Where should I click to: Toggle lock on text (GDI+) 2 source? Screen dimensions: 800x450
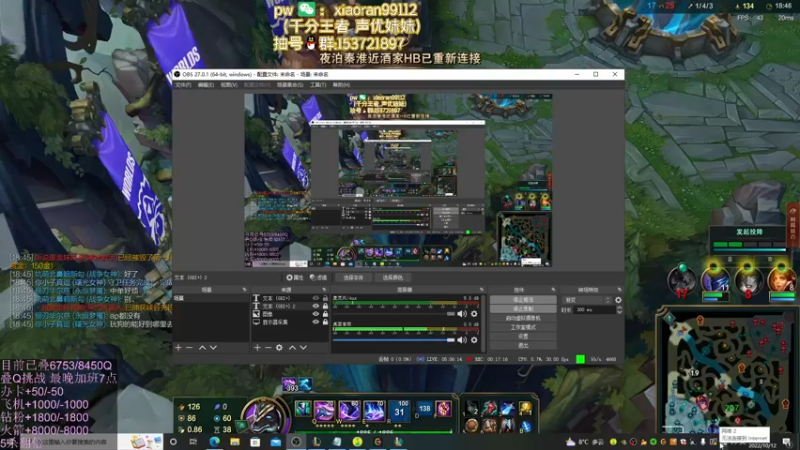[325, 306]
